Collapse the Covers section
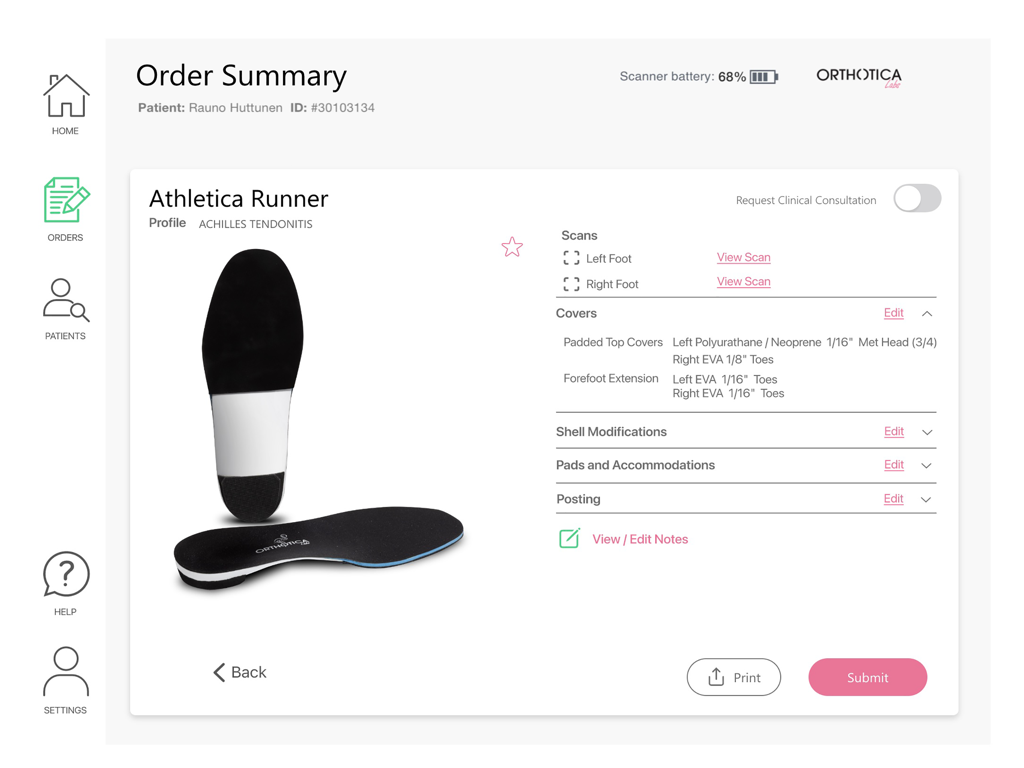 coord(928,312)
